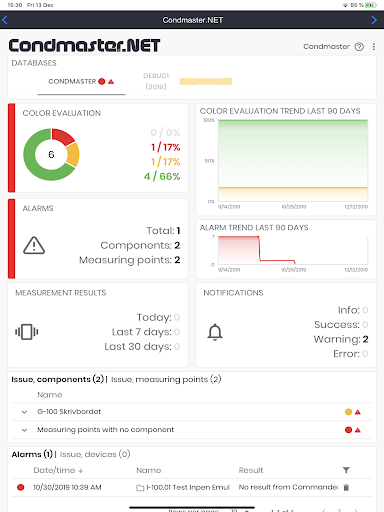Click the '4 / 66%' green value
The height and width of the screenshot is (512, 384).
tap(162, 176)
